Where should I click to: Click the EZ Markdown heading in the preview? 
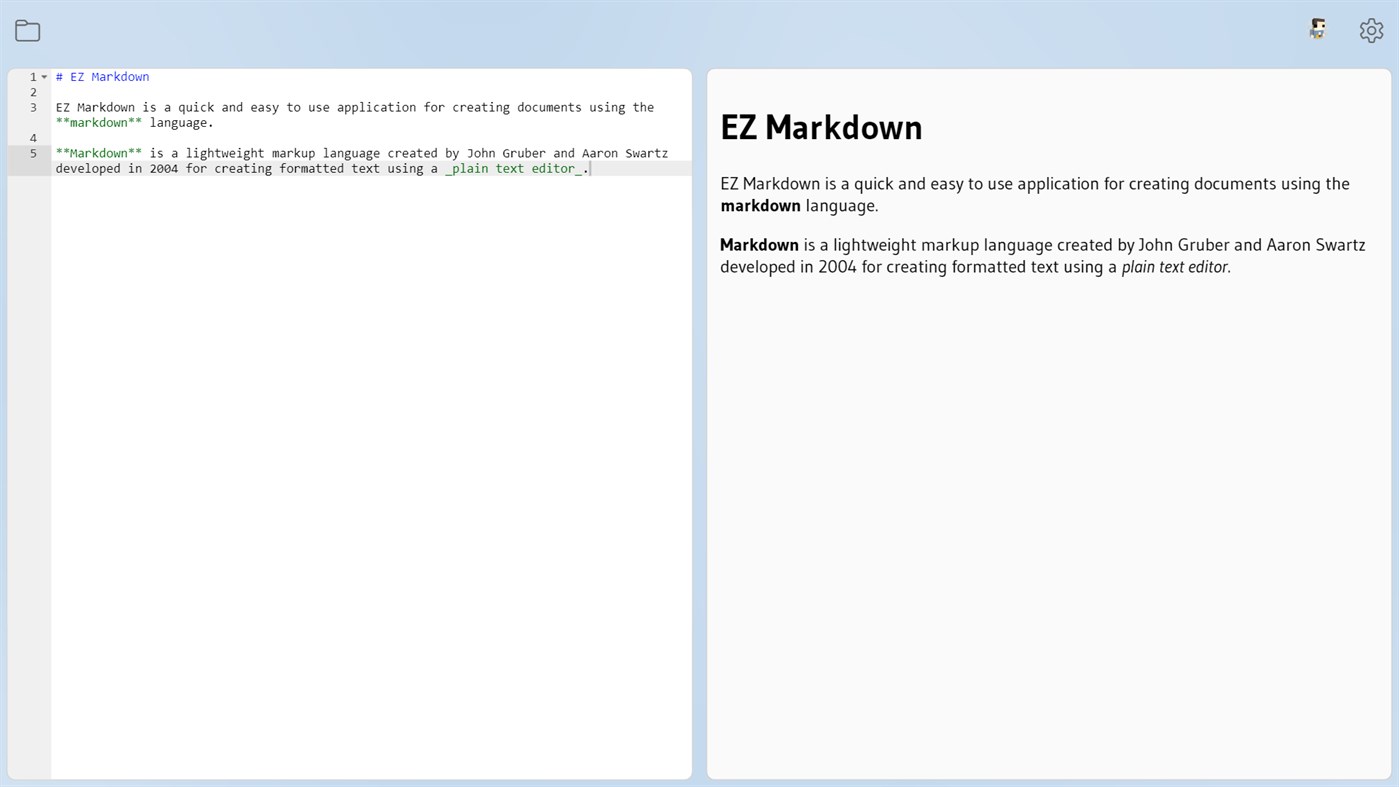coord(820,127)
